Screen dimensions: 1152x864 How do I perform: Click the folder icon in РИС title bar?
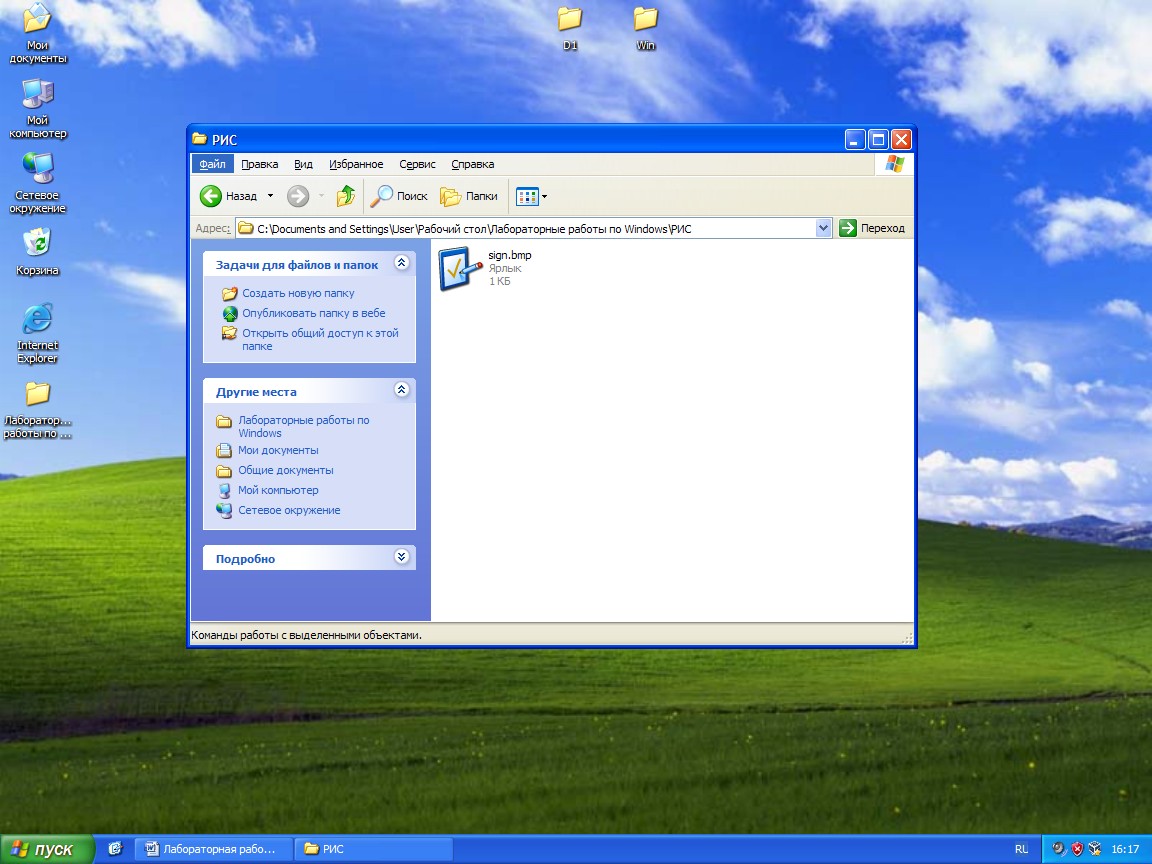coord(199,139)
